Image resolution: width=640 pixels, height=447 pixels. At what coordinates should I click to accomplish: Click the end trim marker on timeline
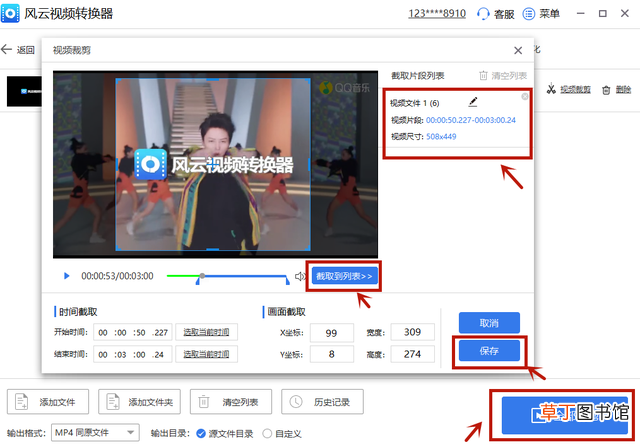pos(288,281)
